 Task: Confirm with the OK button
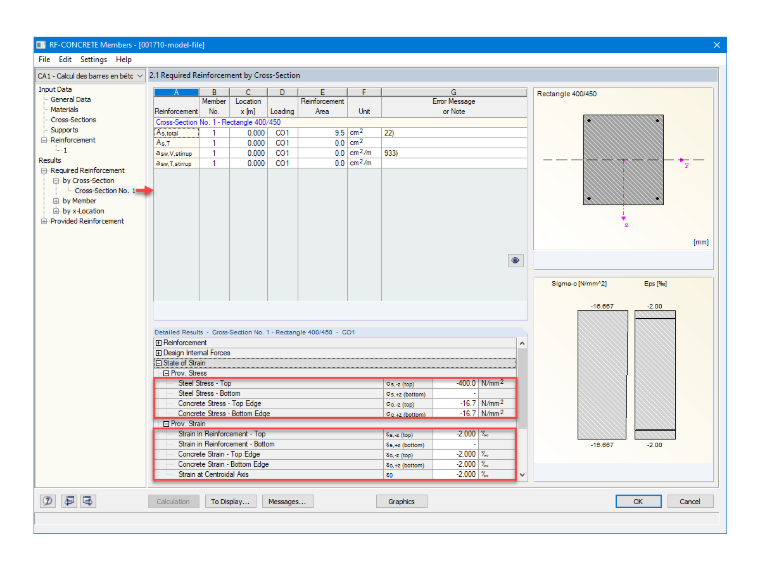point(638,501)
